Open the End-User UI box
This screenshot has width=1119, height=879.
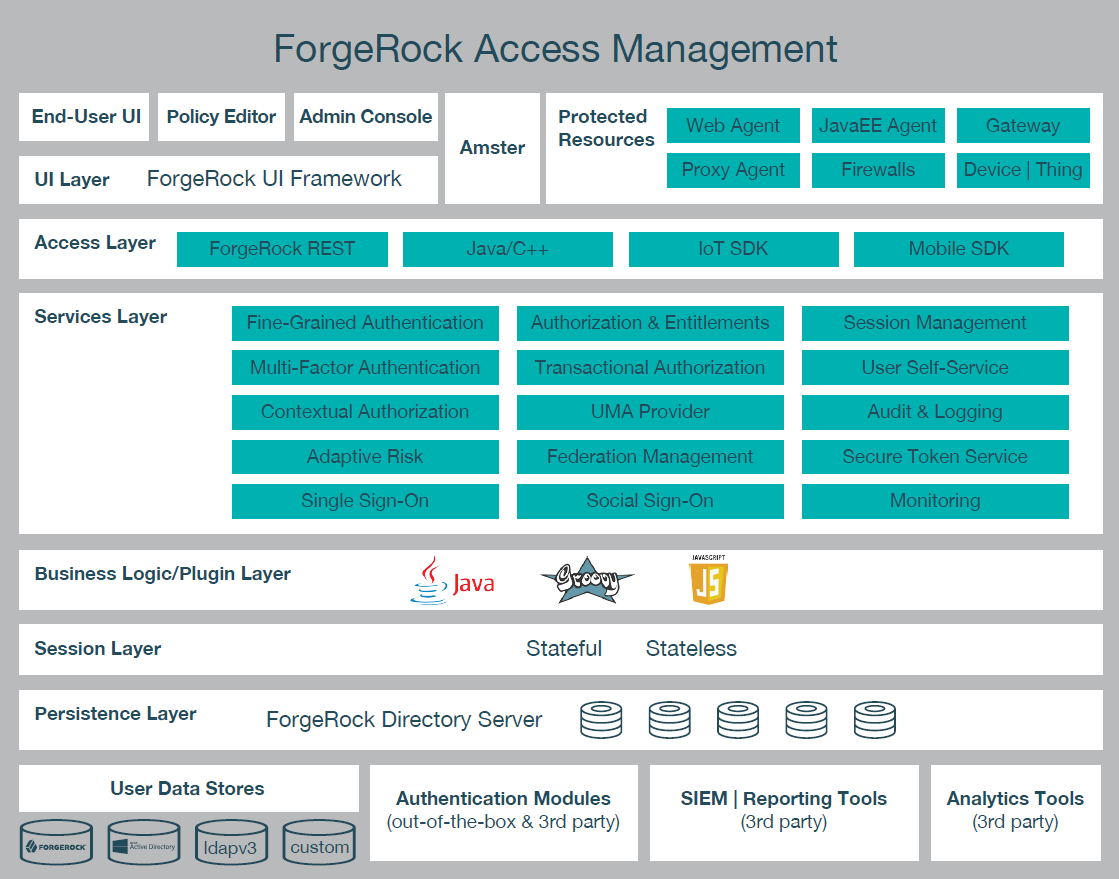[86, 117]
